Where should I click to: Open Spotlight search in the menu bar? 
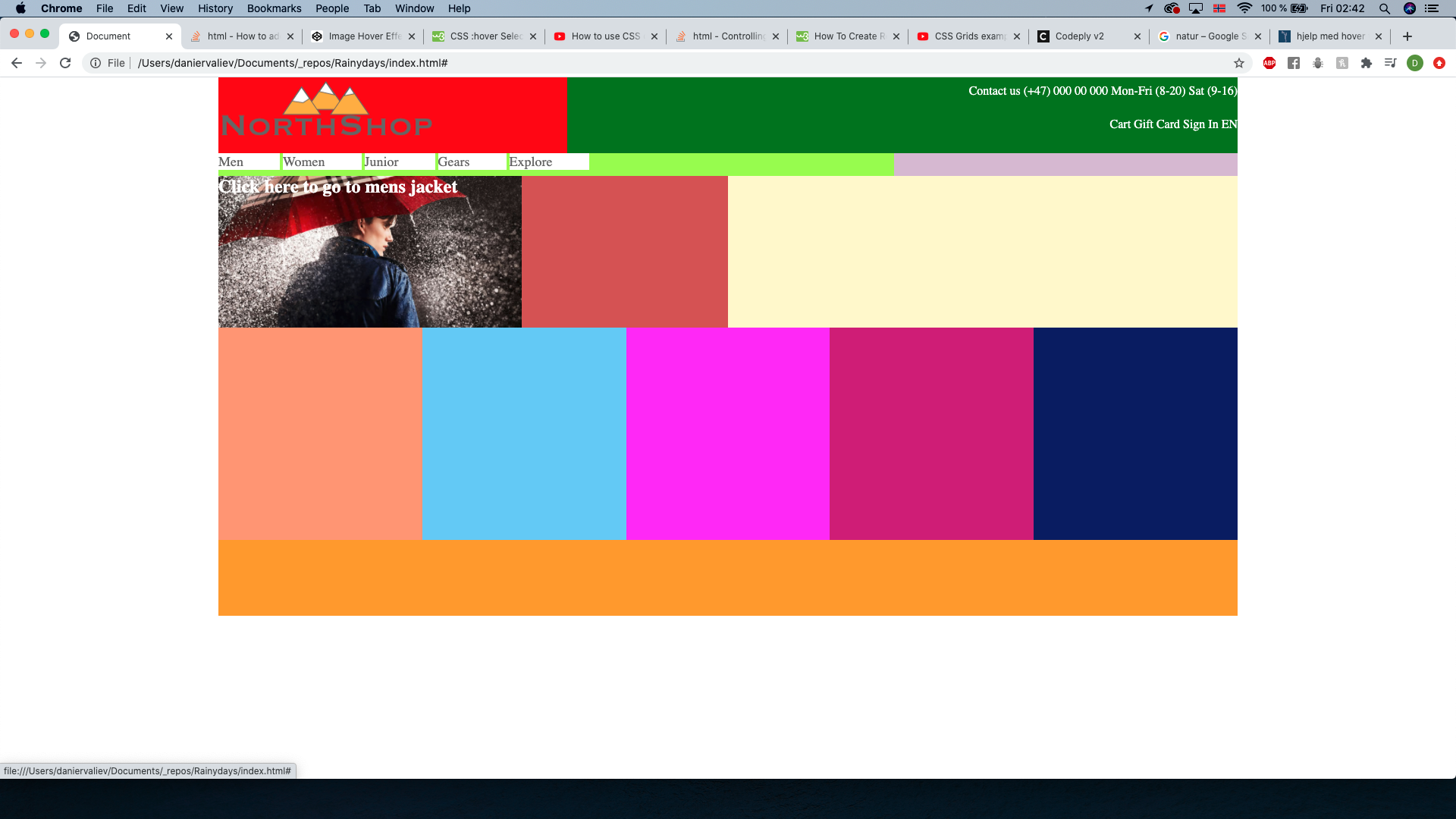point(1385,8)
